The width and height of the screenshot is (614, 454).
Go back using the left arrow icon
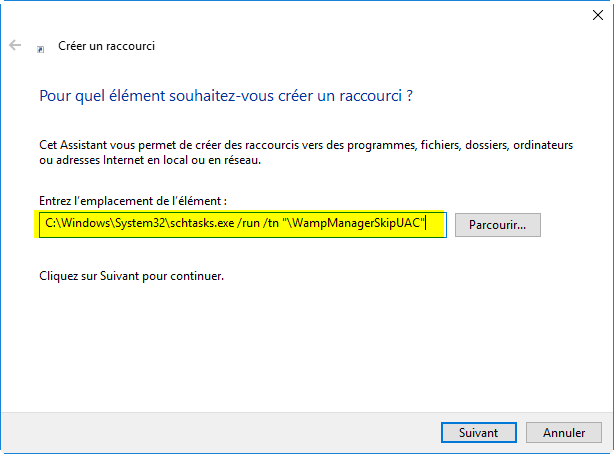15,45
